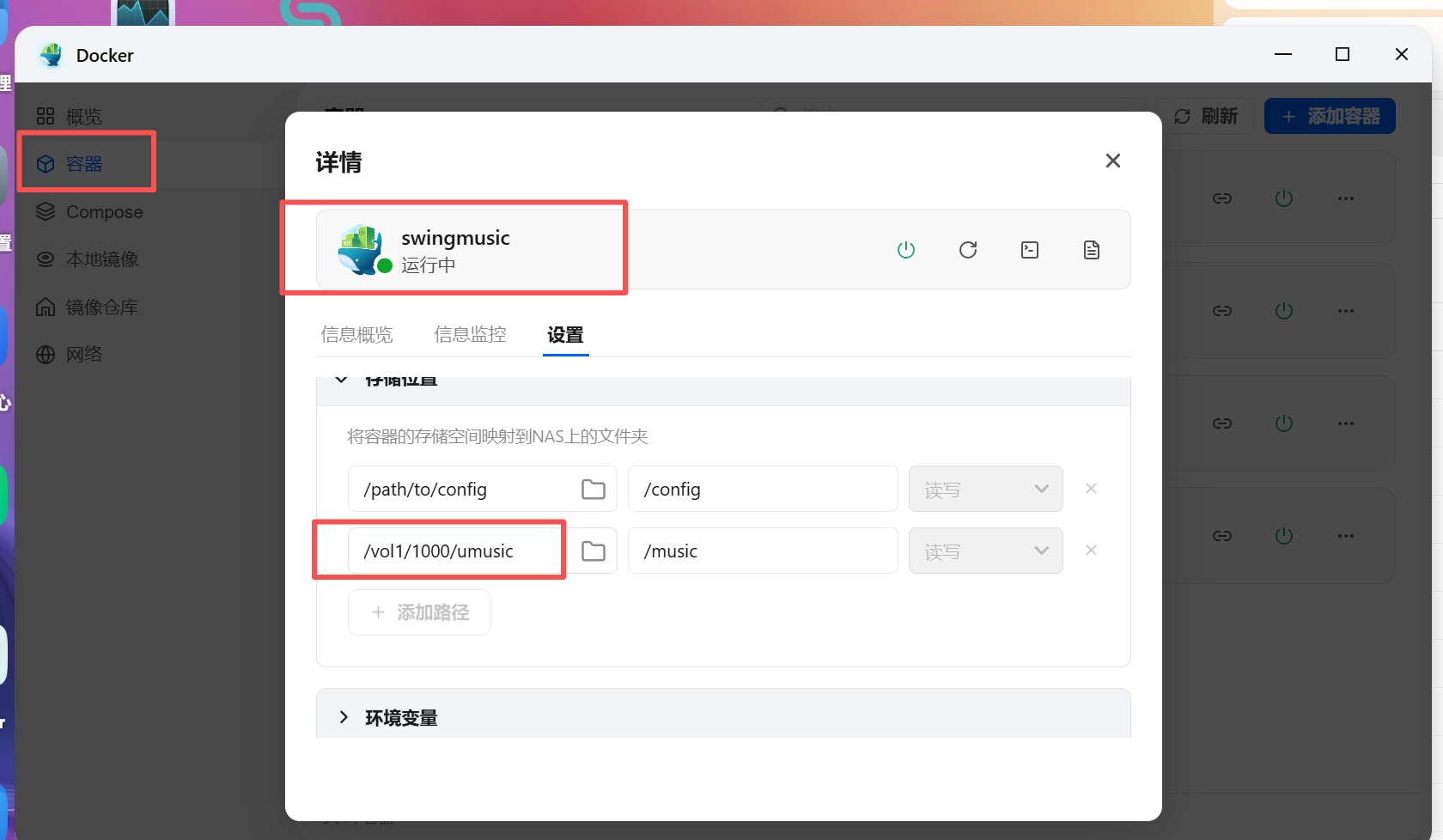This screenshot has height=840, width=1443.
Task: Browse folder for /vol1/1000/umusic
Action: point(594,551)
